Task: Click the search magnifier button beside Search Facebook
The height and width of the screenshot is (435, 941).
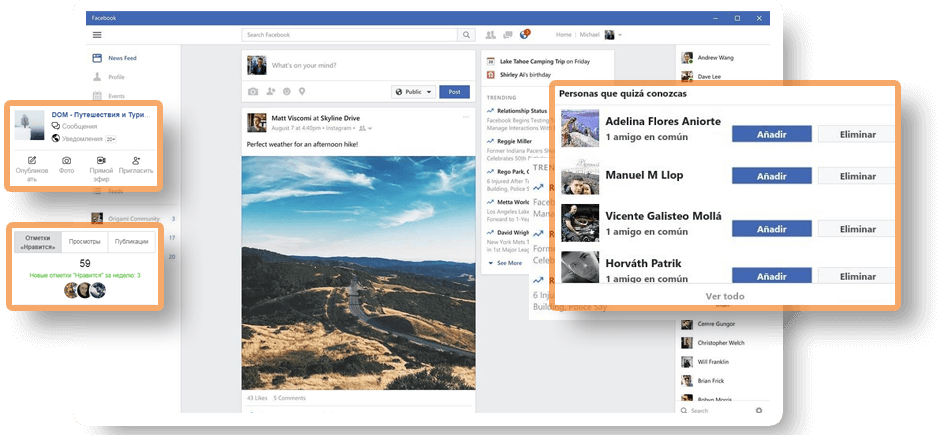Action: pyautogui.click(x=466, y=35)
